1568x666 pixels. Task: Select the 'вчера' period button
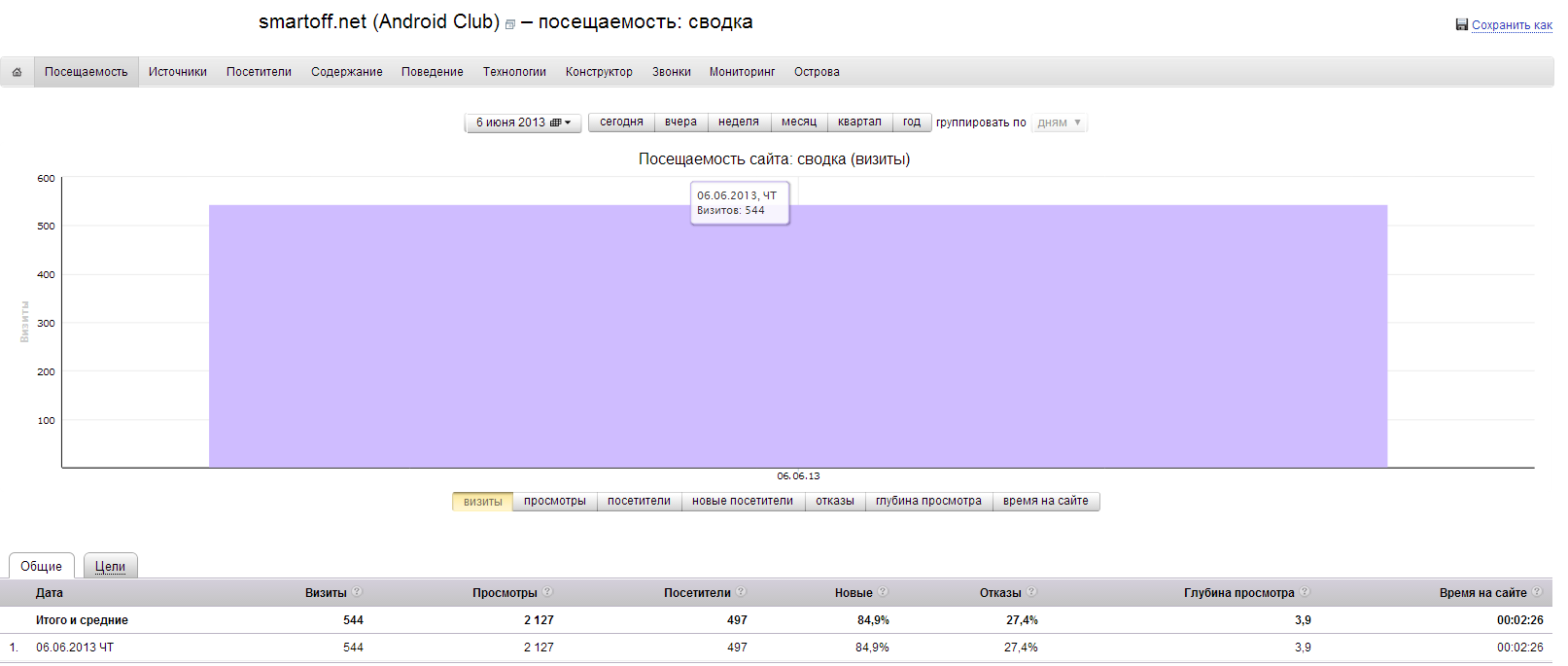(x=680, y=123)
